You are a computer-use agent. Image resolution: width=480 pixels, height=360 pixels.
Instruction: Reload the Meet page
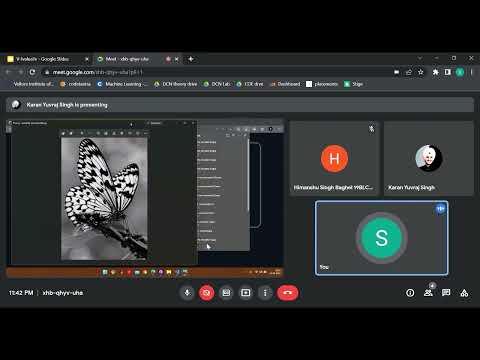(x=32, y=72)
